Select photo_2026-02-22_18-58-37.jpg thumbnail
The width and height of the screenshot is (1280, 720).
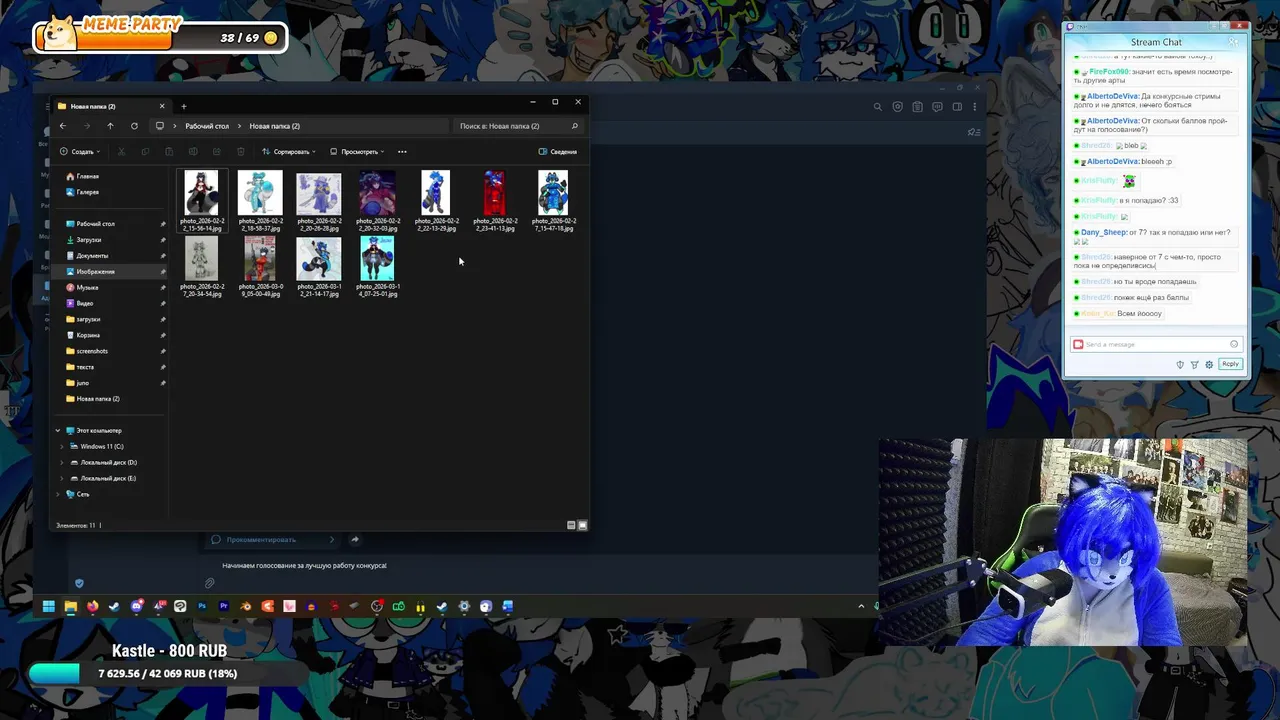[260, 193]
